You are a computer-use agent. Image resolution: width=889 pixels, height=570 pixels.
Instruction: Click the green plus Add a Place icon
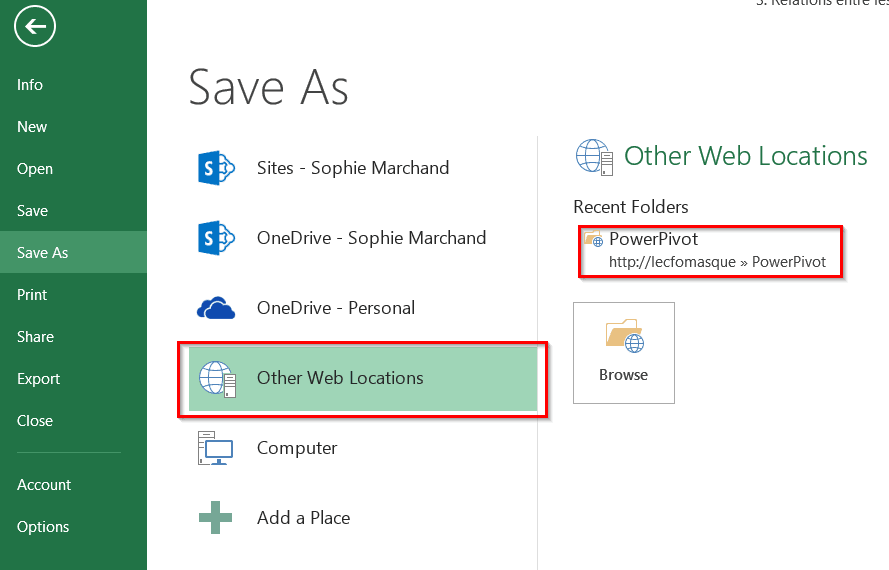(216, 518)
